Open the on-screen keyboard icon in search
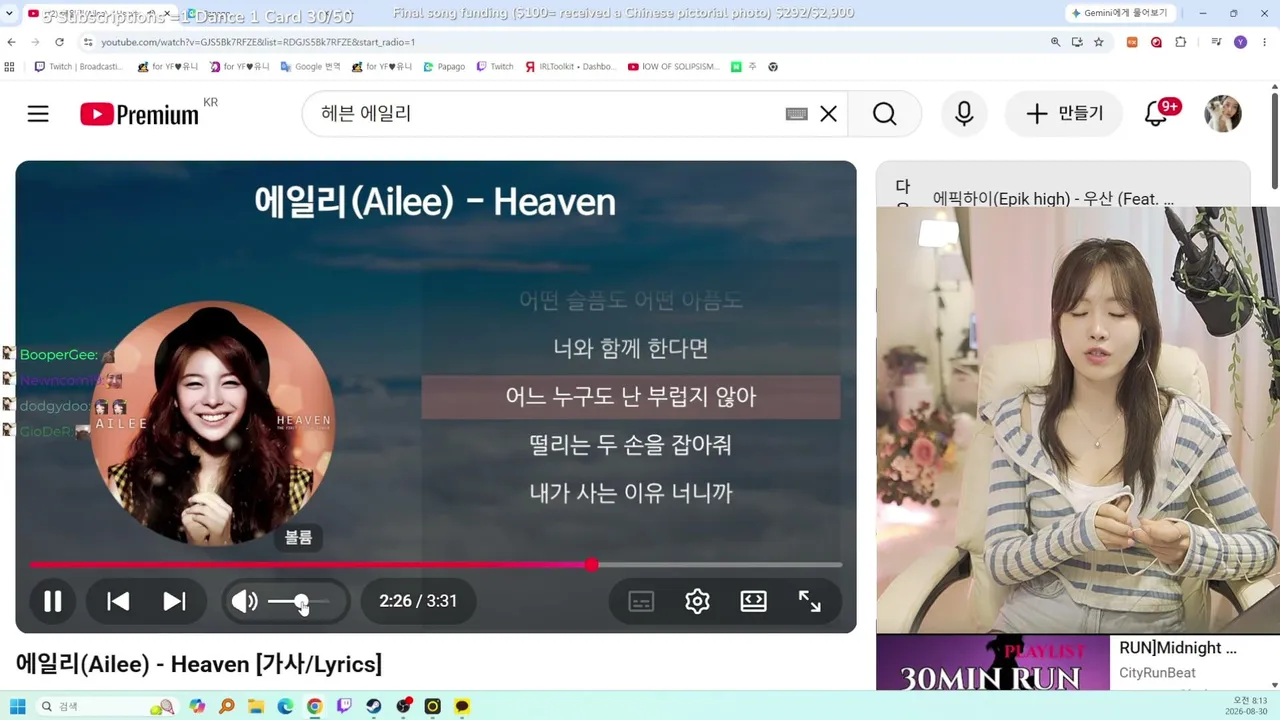Viewport: 1280px width, 720px height. 797,114
